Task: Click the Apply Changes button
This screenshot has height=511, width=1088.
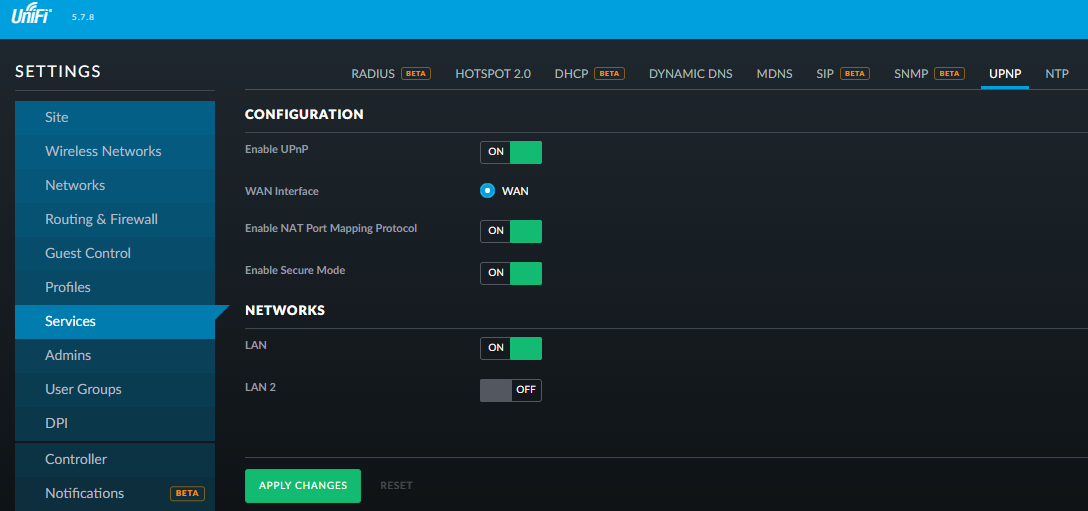Action: tap(303, 485)
